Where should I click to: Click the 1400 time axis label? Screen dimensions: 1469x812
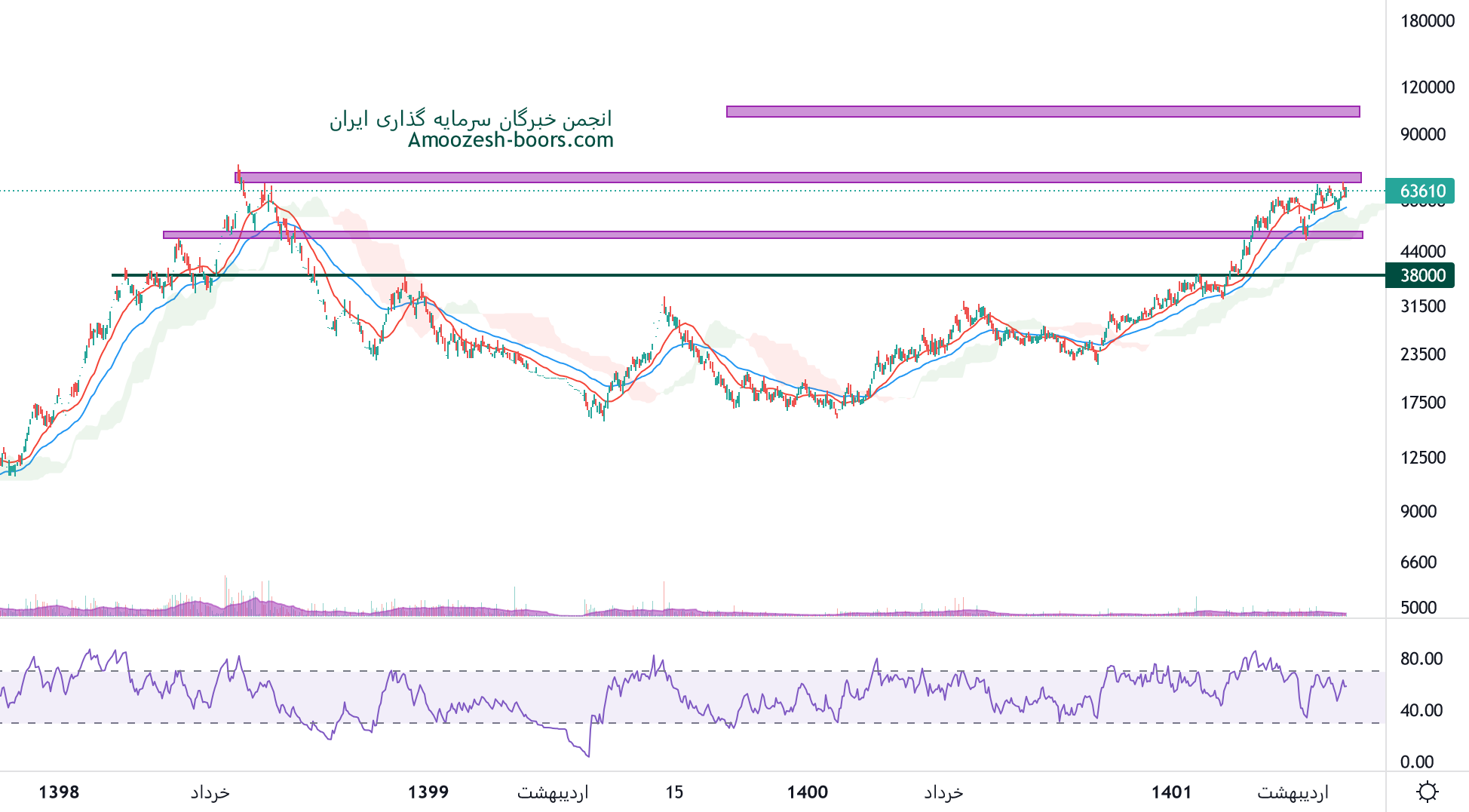tap(807, 792)
